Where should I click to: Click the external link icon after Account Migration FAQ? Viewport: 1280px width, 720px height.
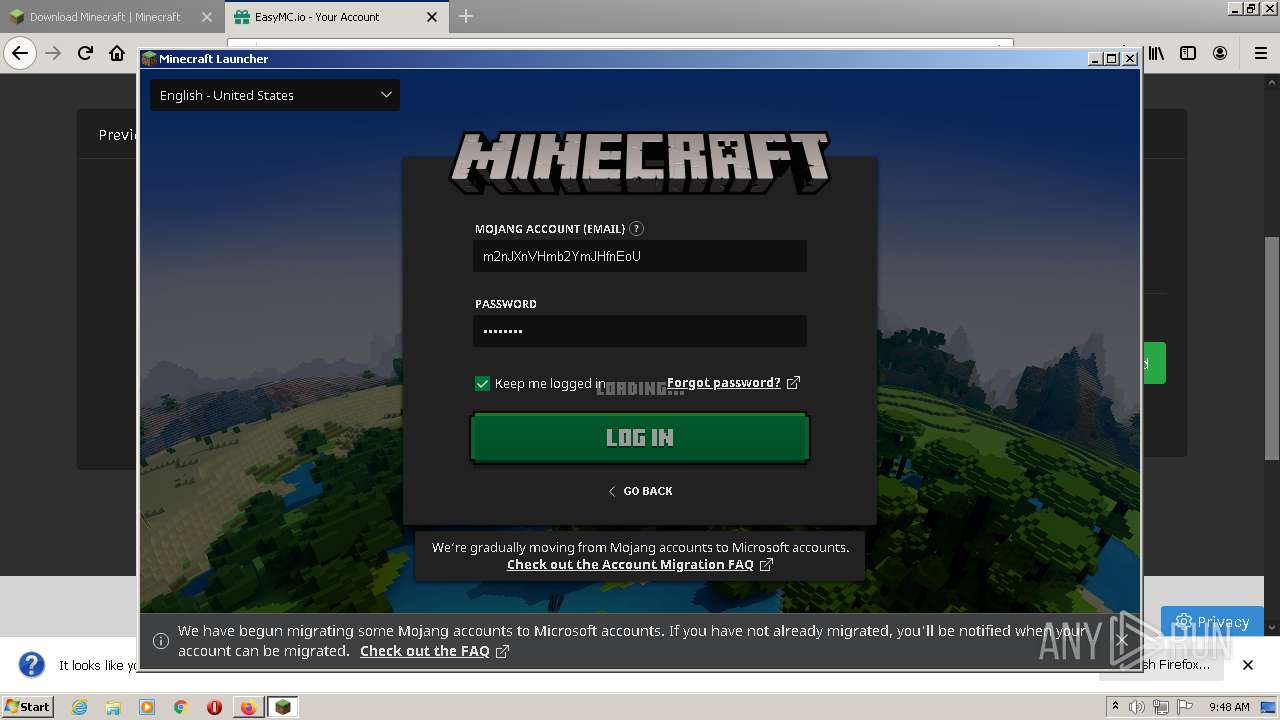pos(766,565)
